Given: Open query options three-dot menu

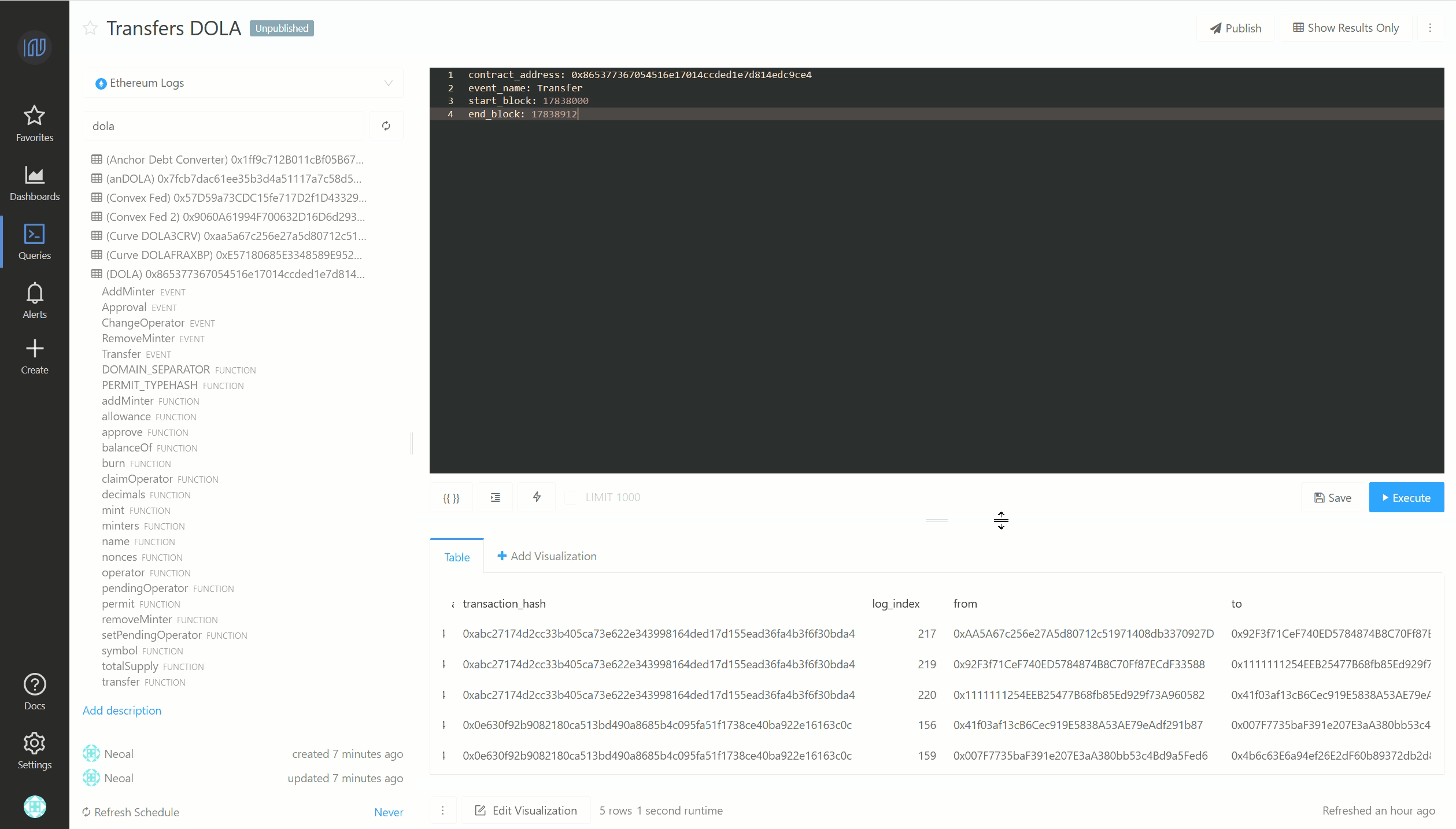Looking at the screenshot, I should coord(1430,28).
